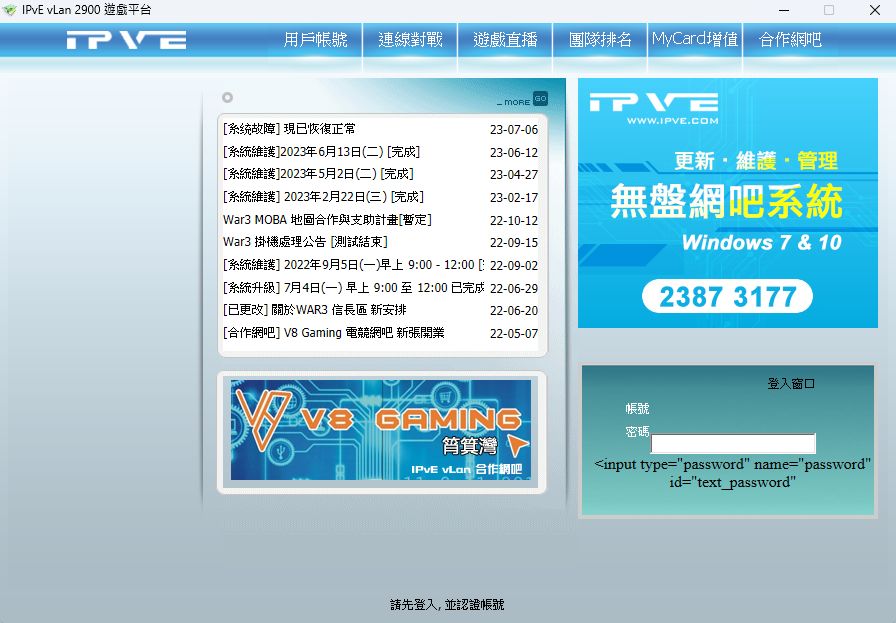The image size is (896, 623).
Task: Open news [合作網吧] V8 Gaming 電競網吧 新張開業
Action: (334, 333)
